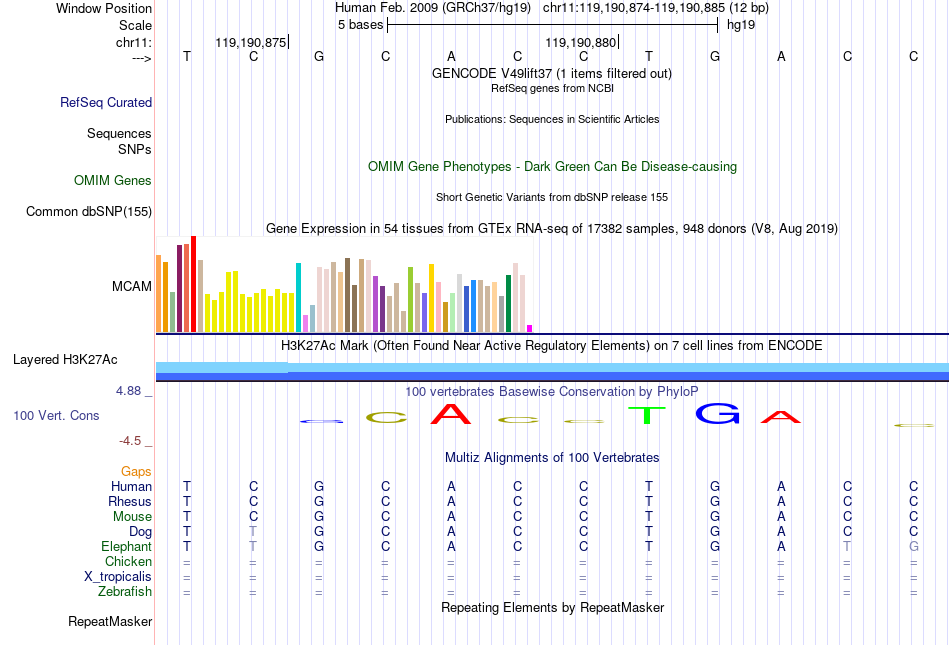The image size is (950, 645).
Task: Select the Common dbSNP(155) track label
Action: 89,211
